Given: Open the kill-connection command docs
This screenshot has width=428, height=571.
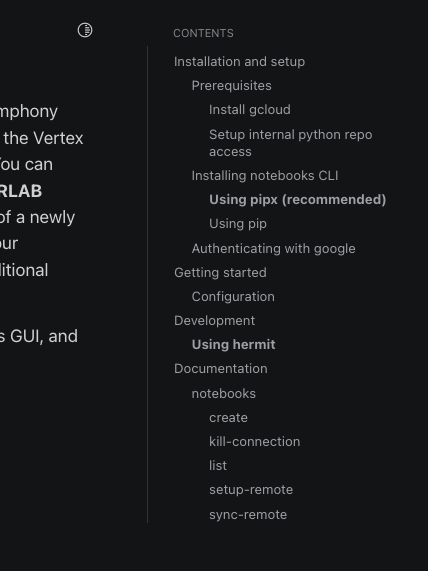Looking at the screenshot, I should 254,441.
